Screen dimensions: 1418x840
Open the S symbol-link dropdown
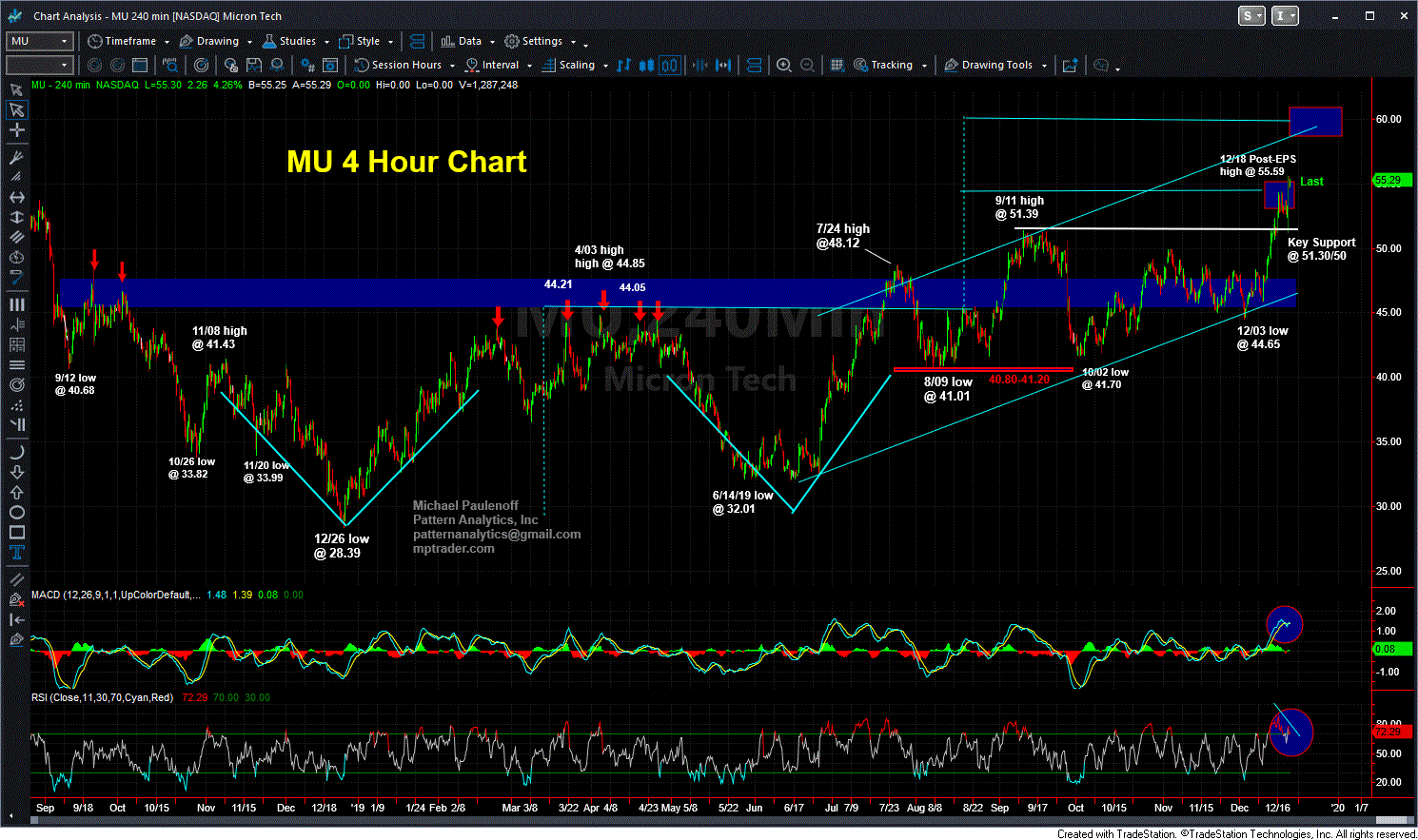(x=1251, y=16)
